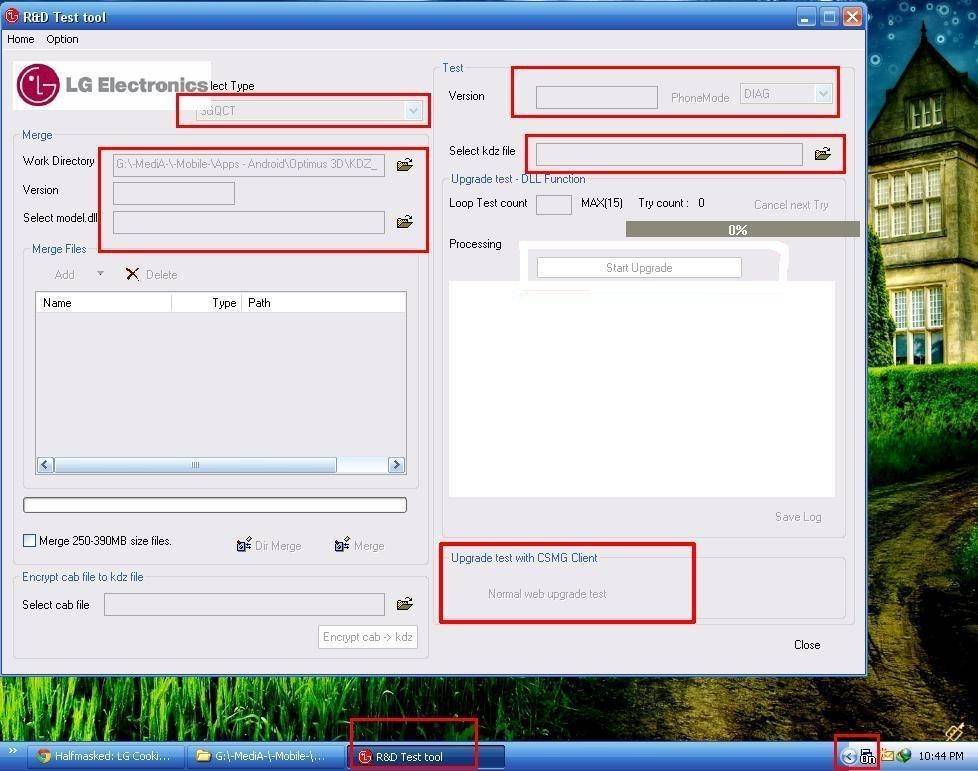Click the Dir Merge icon
This screenshot has height=771, width=978.
pyautogui.click(x=244, y=545)
